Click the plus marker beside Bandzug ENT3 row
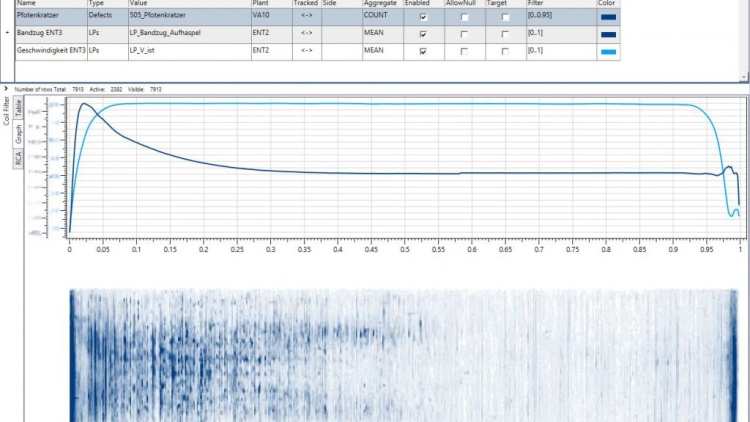Viewport: 750px width, 422px height. [x=7, y=33]
